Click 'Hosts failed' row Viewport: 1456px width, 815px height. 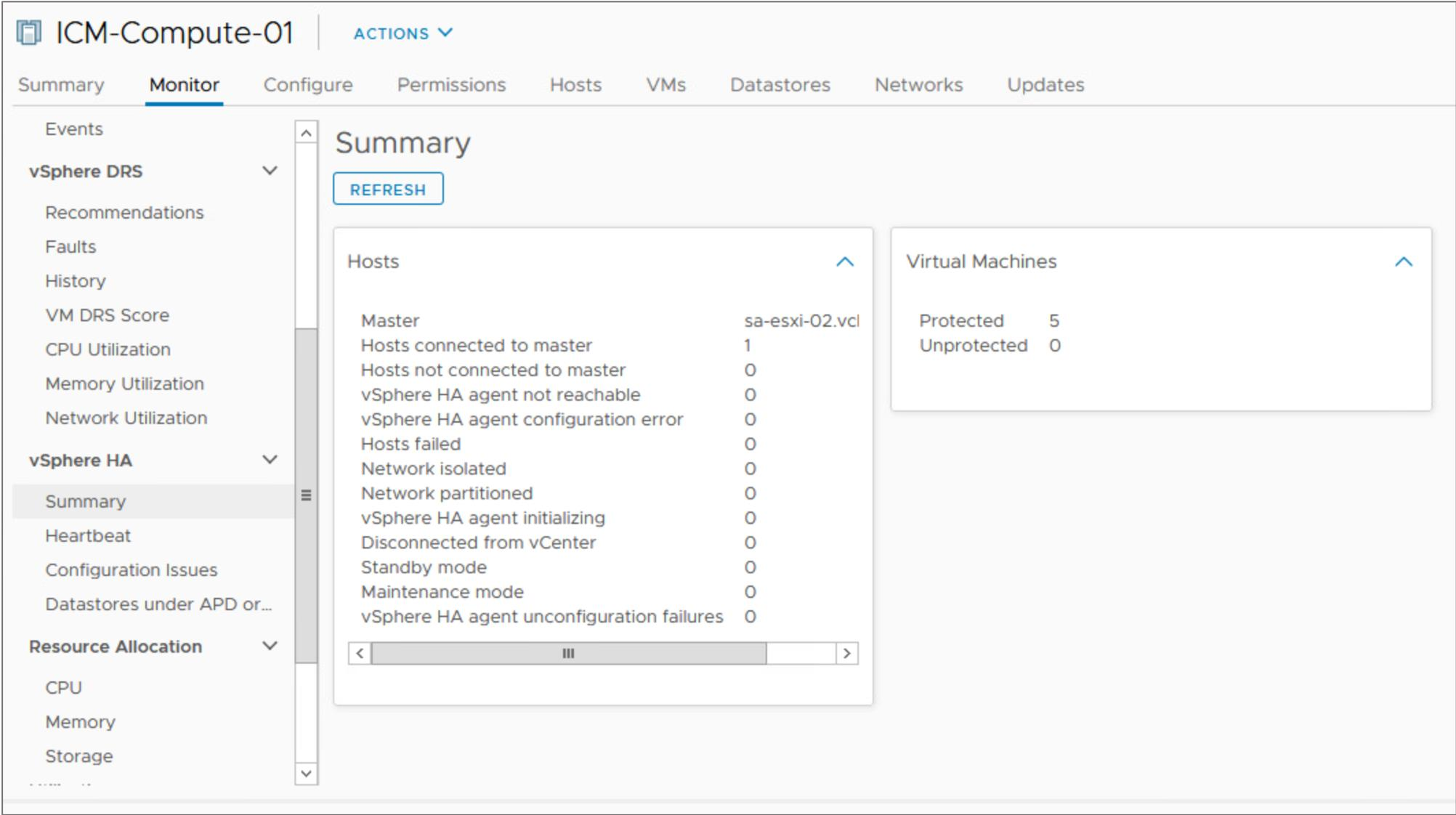click(610, 445)
